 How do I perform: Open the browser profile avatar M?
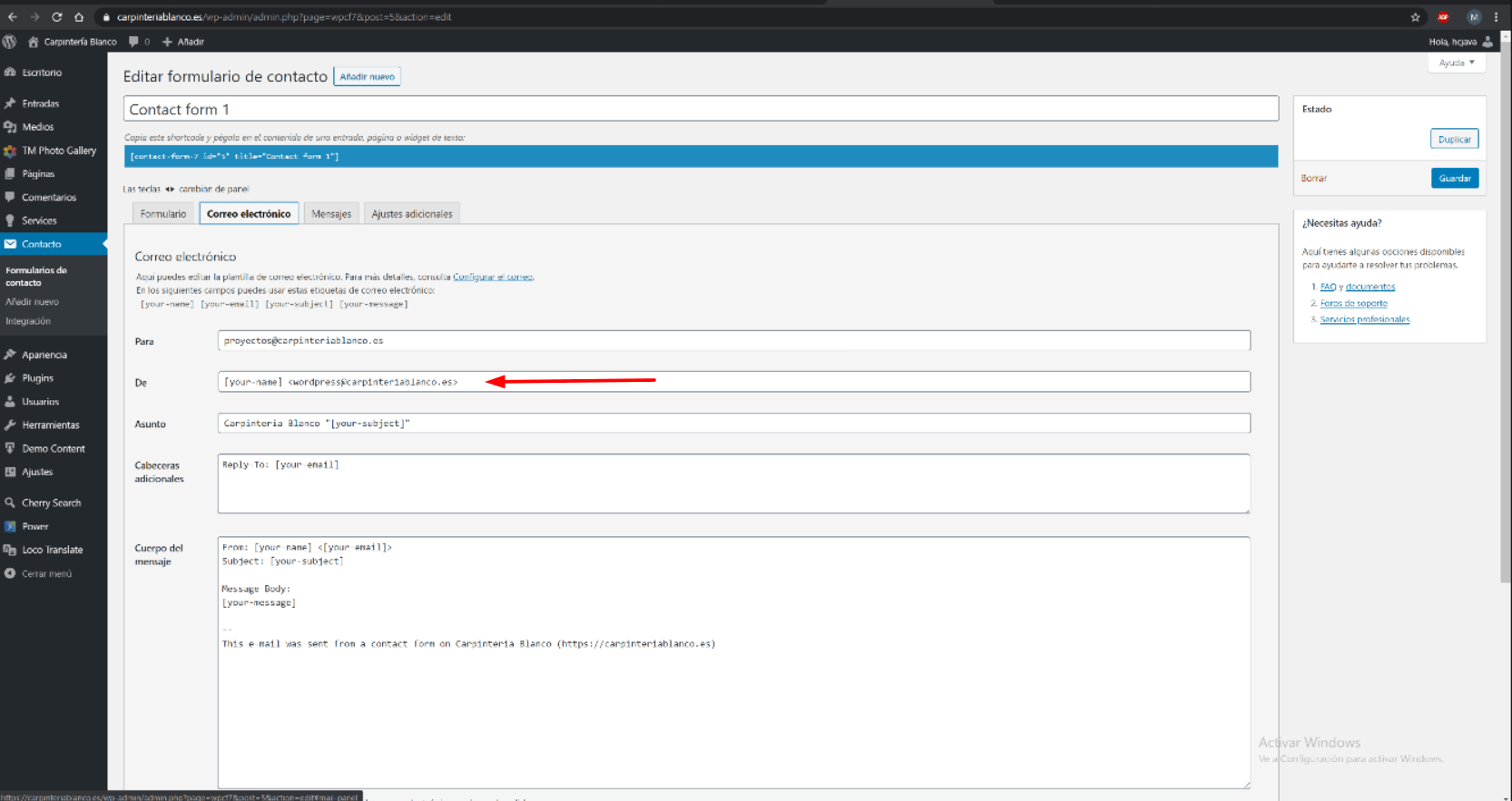pyautogui.click(x=1474, y=17)
